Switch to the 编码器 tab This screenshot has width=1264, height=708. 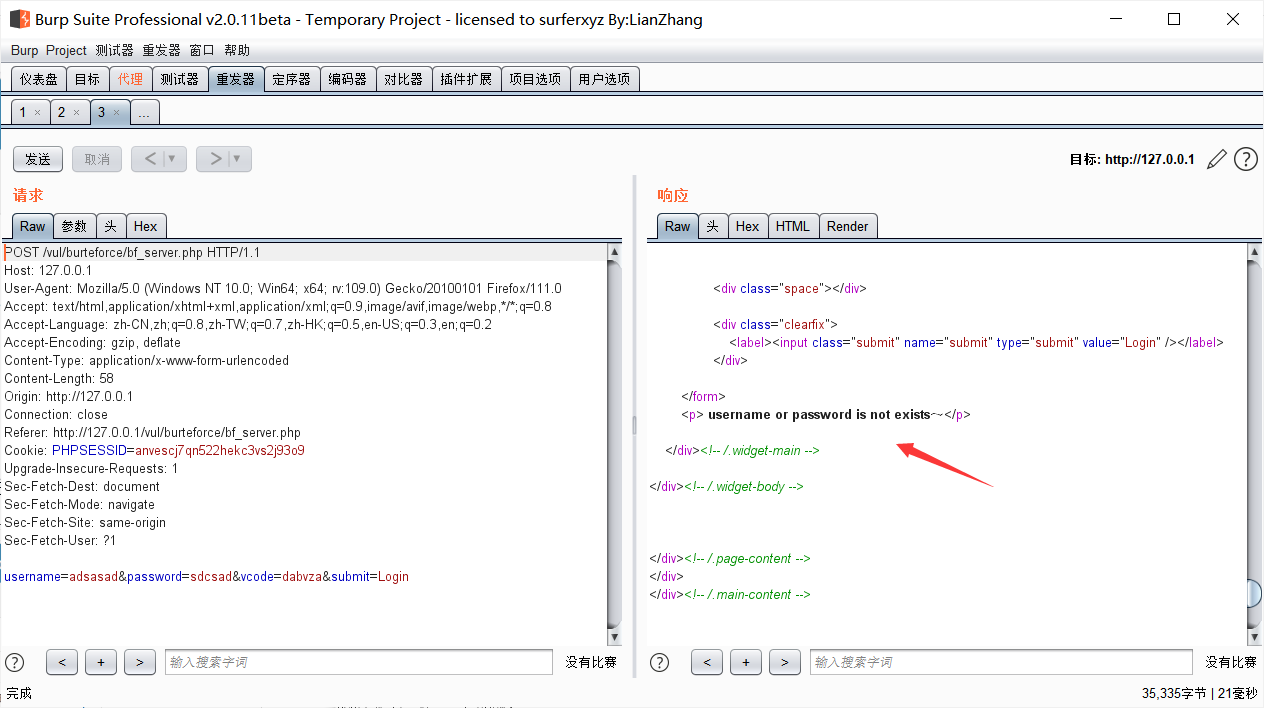(348, 79)
